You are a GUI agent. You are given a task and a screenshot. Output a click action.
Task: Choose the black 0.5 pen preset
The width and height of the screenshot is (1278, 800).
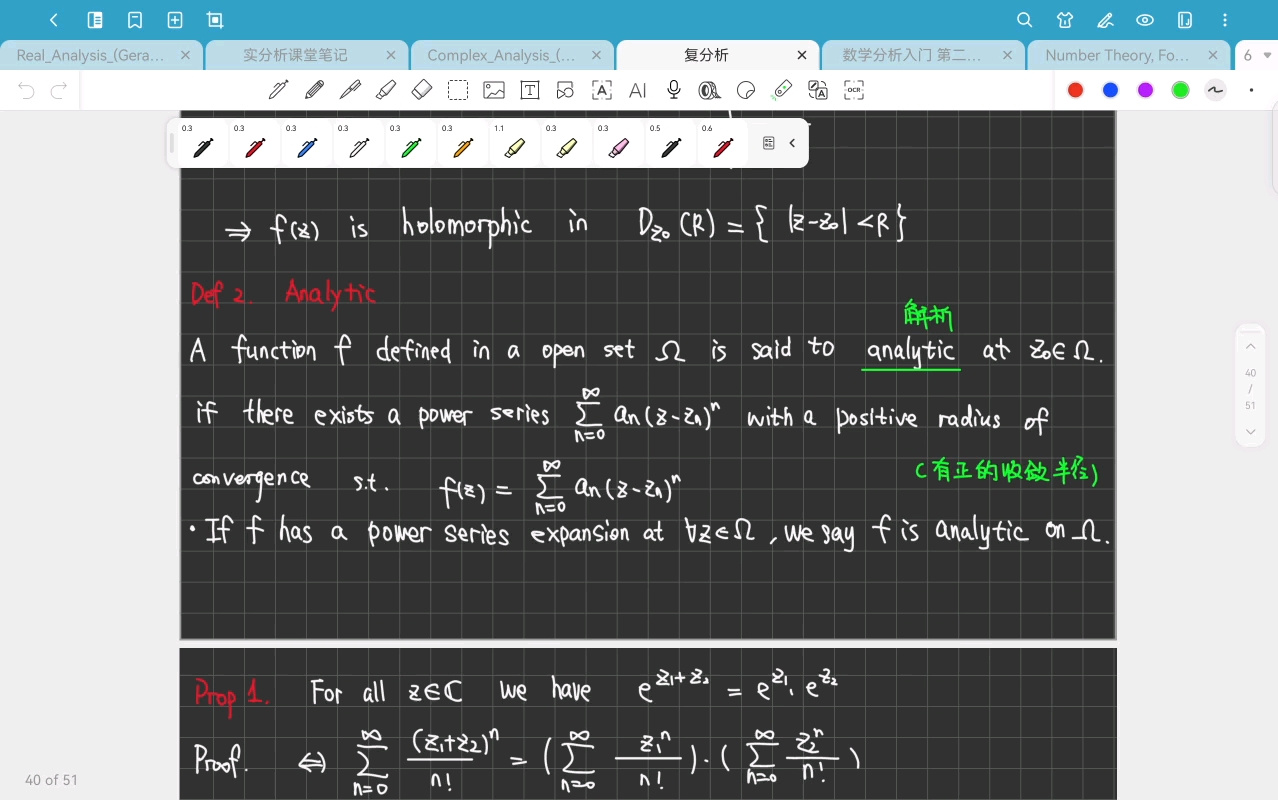coord(671,144)
